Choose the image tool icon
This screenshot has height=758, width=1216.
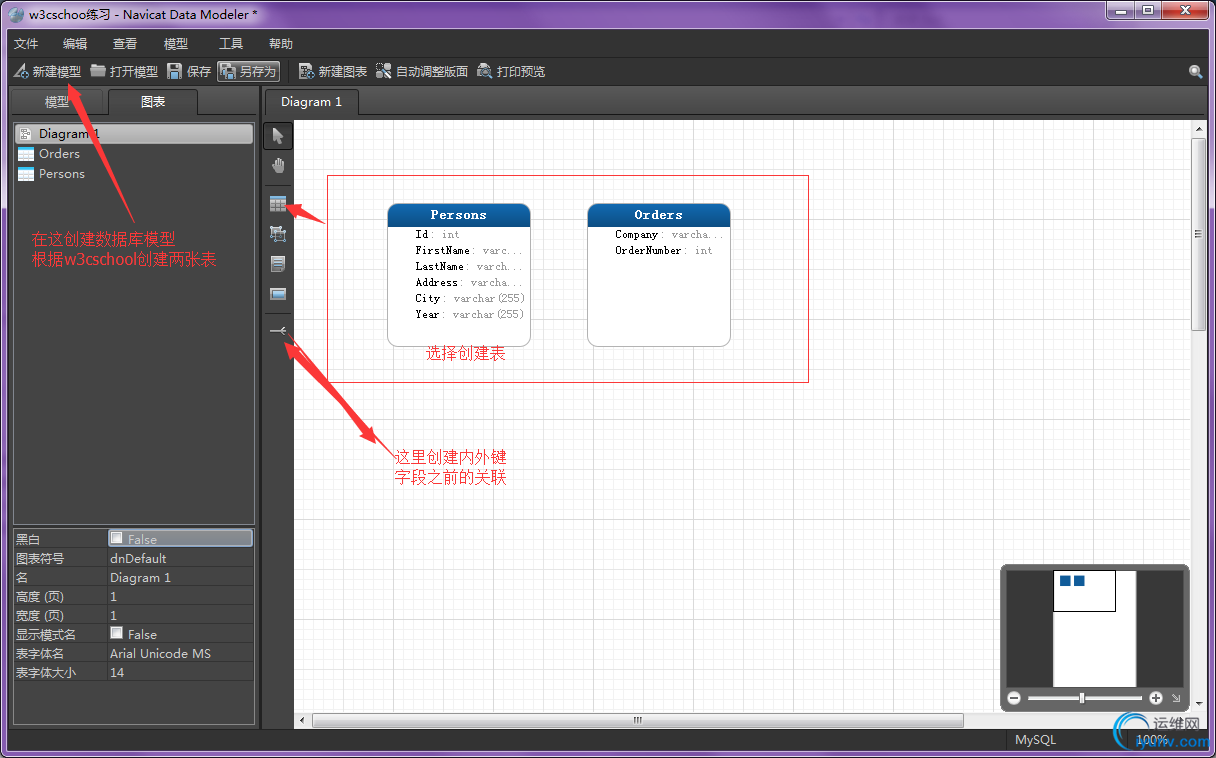[x=278, y=294]
